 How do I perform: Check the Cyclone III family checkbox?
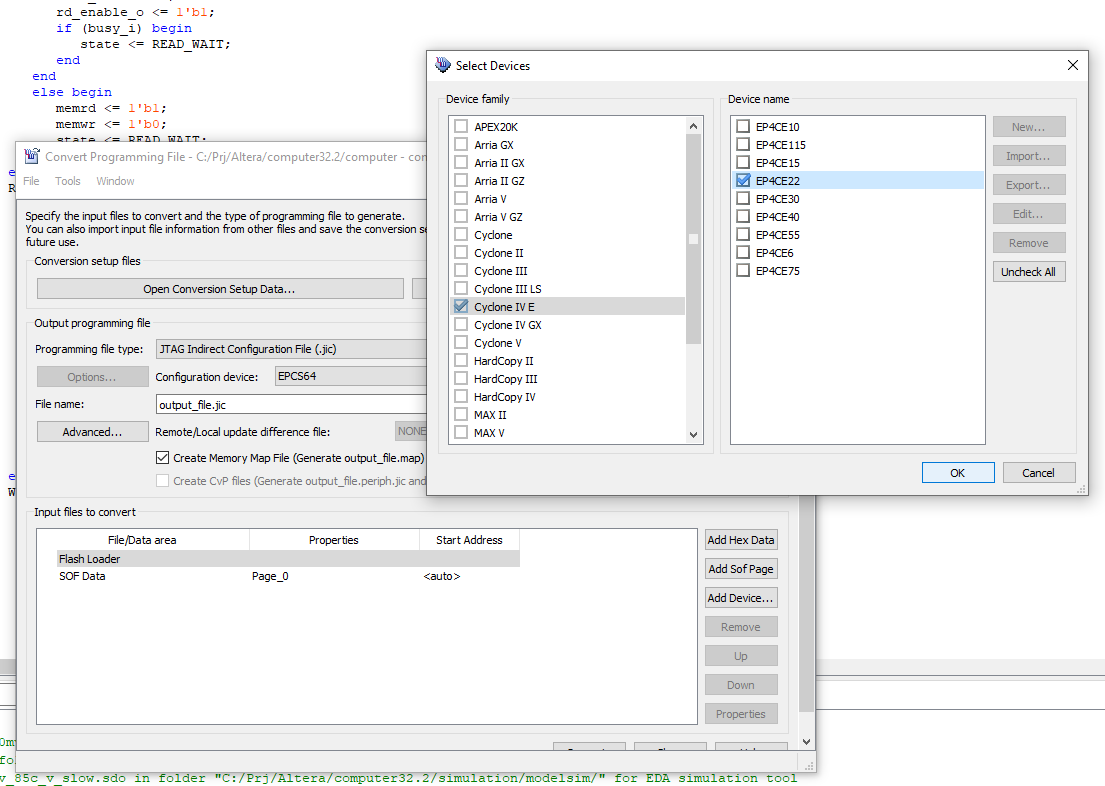pos(461,270)
